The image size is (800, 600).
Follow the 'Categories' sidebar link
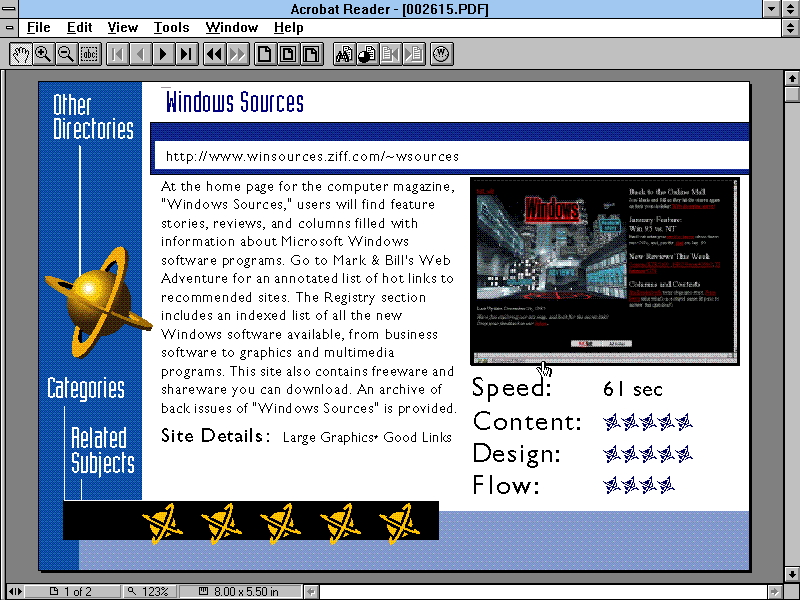(86, 389)
